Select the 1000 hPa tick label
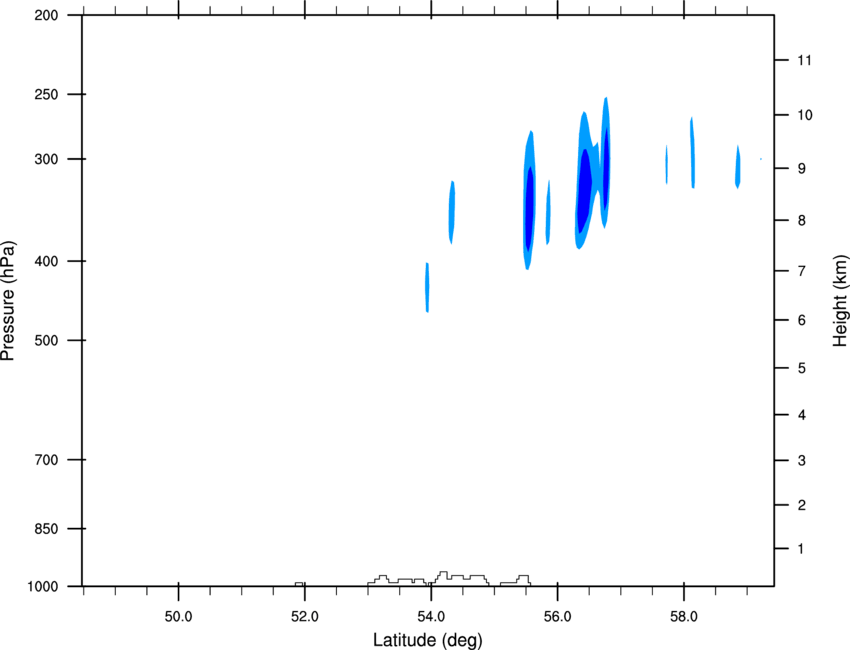Screen dimensions: 850x650 42,587
